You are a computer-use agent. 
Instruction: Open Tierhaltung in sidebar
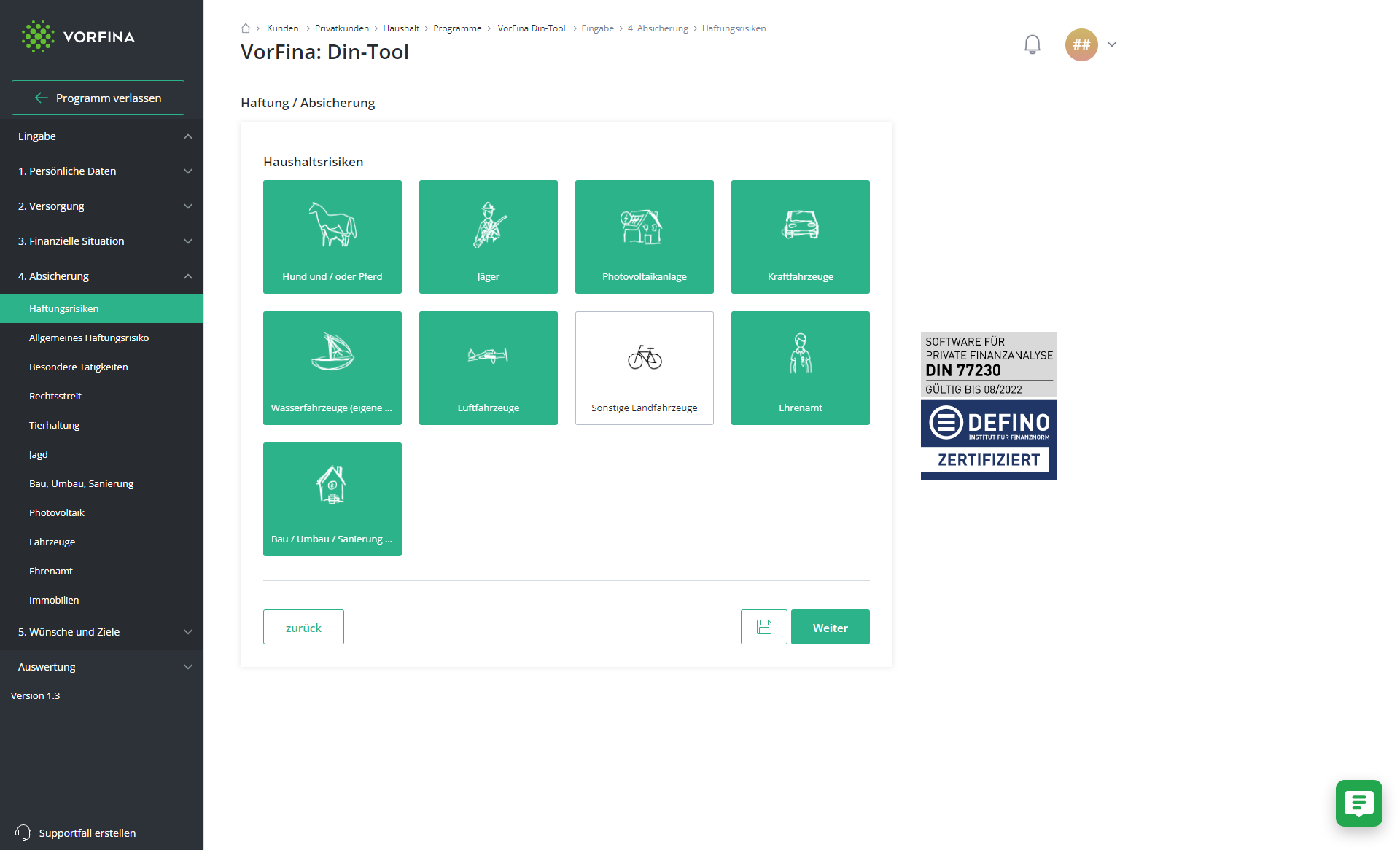(x=101, y=425)
